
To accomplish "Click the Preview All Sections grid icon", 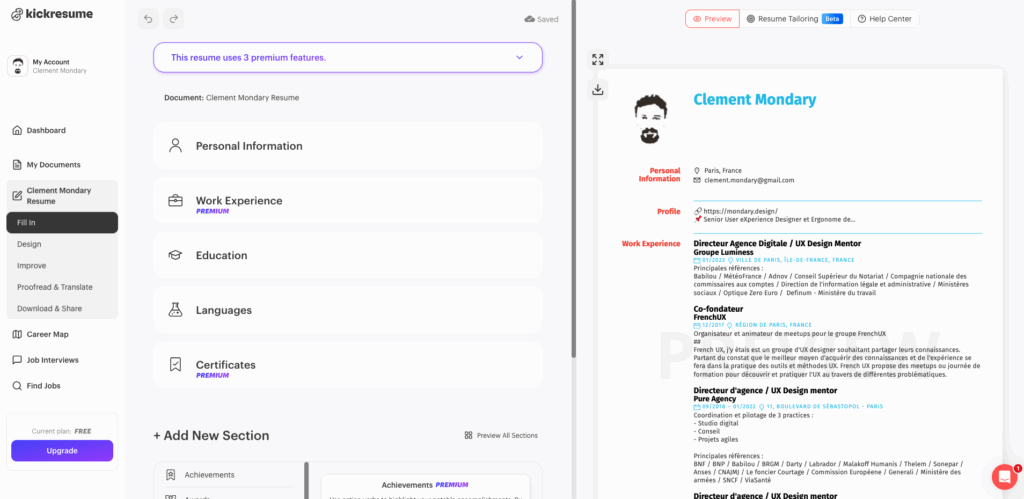I will (x=468, y=435).
